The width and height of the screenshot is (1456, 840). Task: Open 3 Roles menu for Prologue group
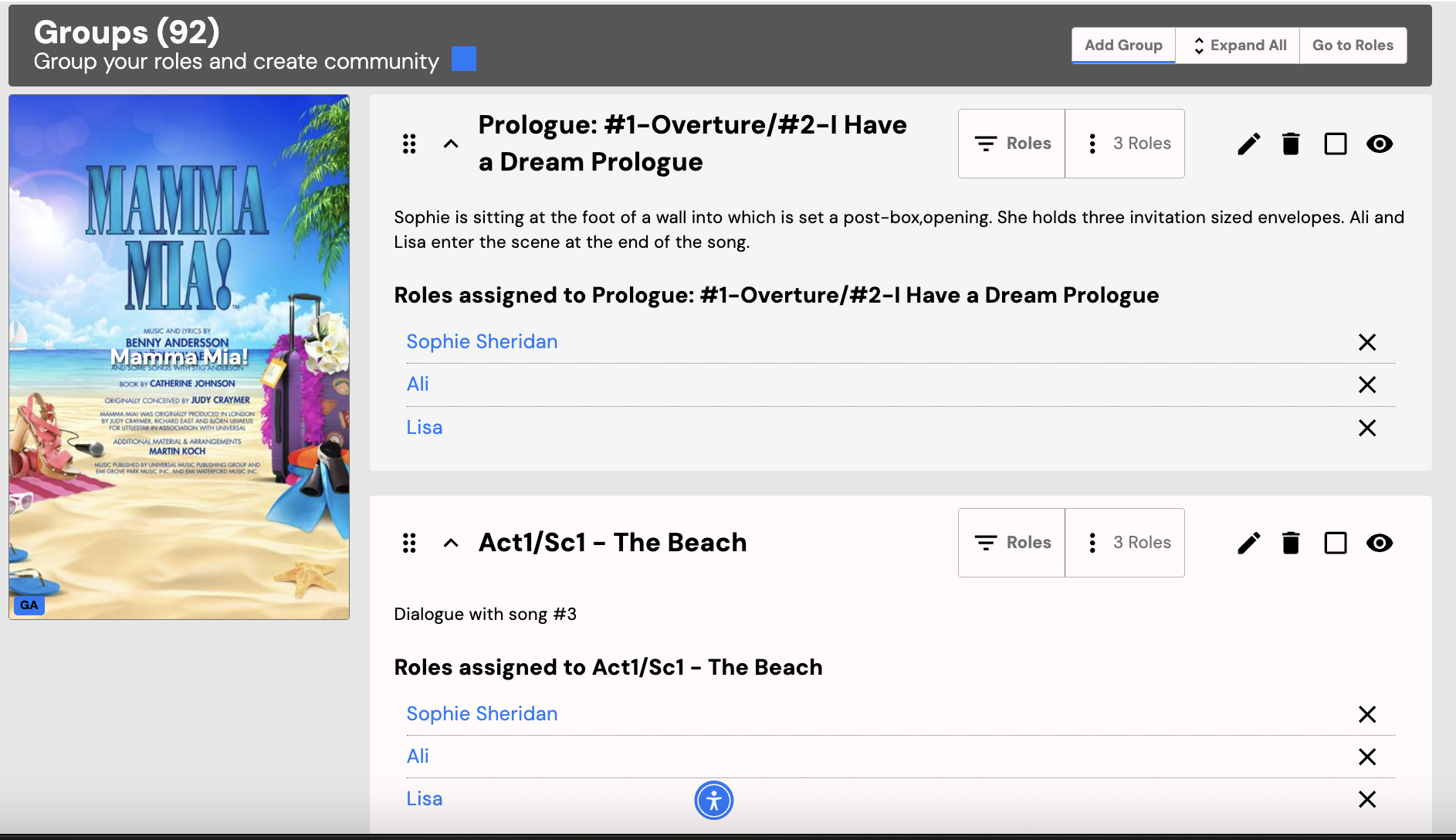click(x=1125, y=144)
